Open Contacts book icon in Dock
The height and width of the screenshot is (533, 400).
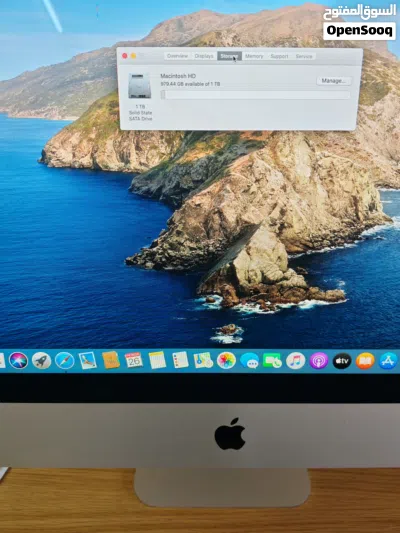[111, 360]
